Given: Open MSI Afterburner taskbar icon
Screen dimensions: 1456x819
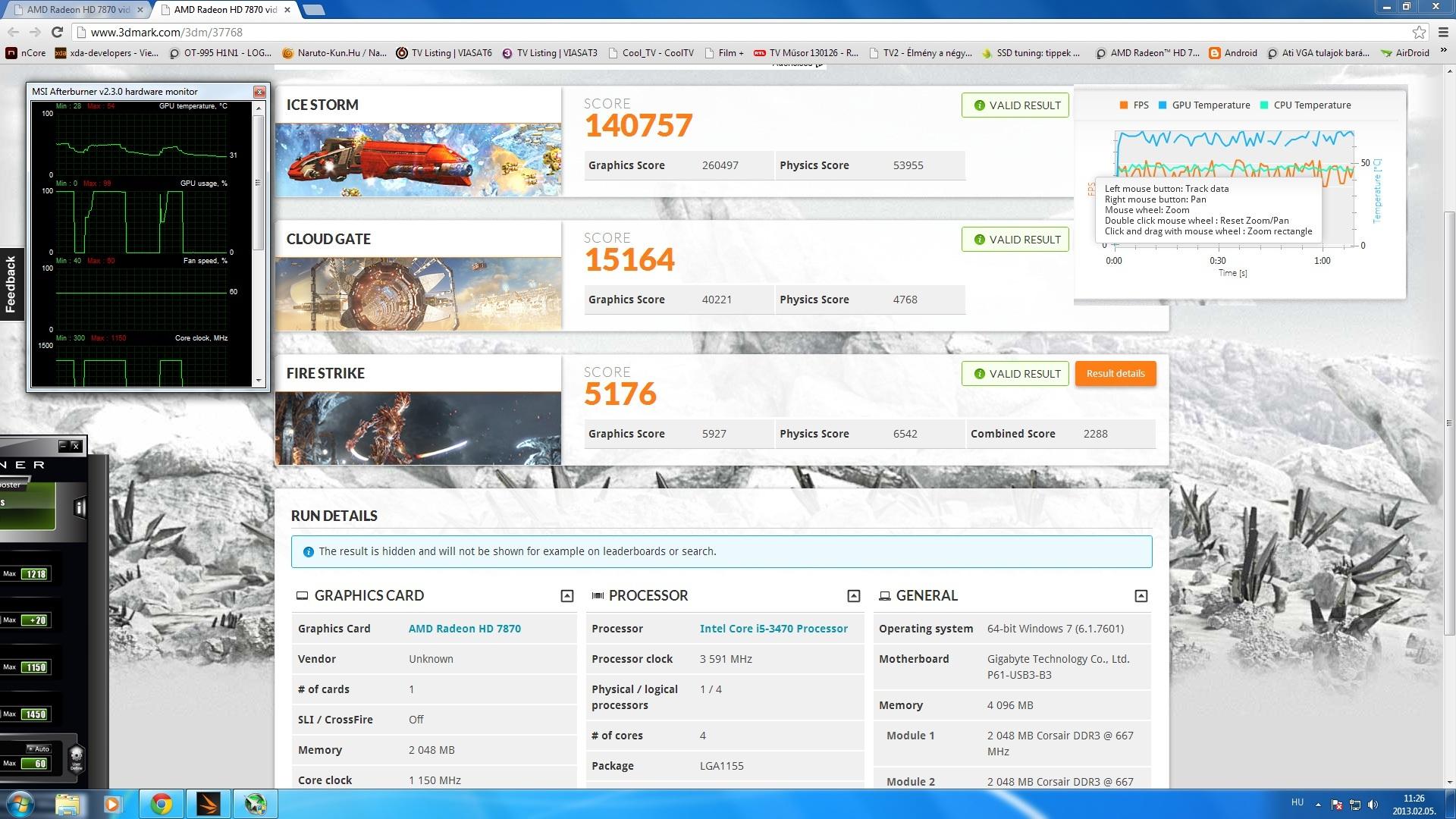Looking at the screenshot, I should pyautogui.click(x=255, y=804).
